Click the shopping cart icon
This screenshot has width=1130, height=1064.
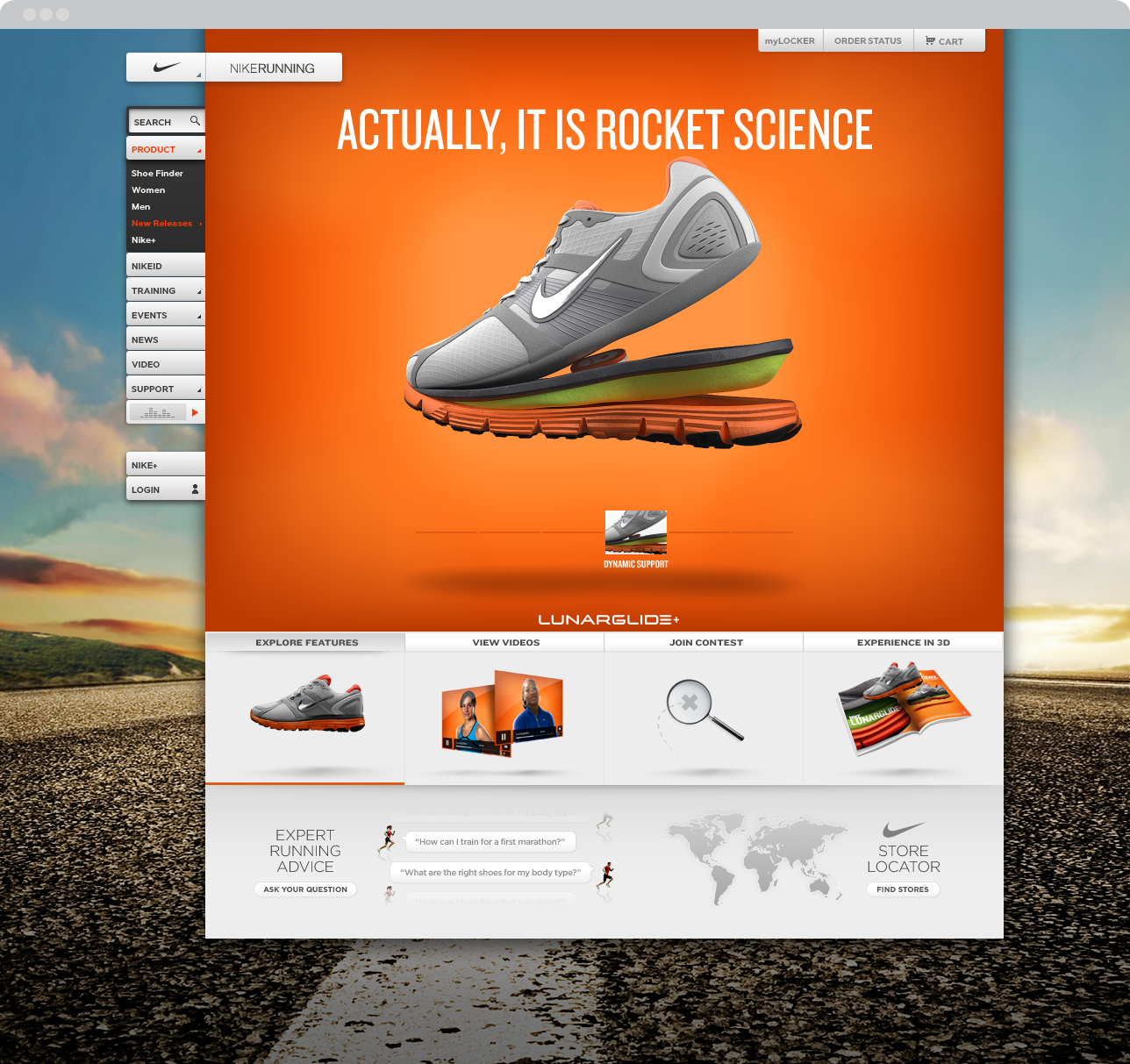[x=930, y=40]
